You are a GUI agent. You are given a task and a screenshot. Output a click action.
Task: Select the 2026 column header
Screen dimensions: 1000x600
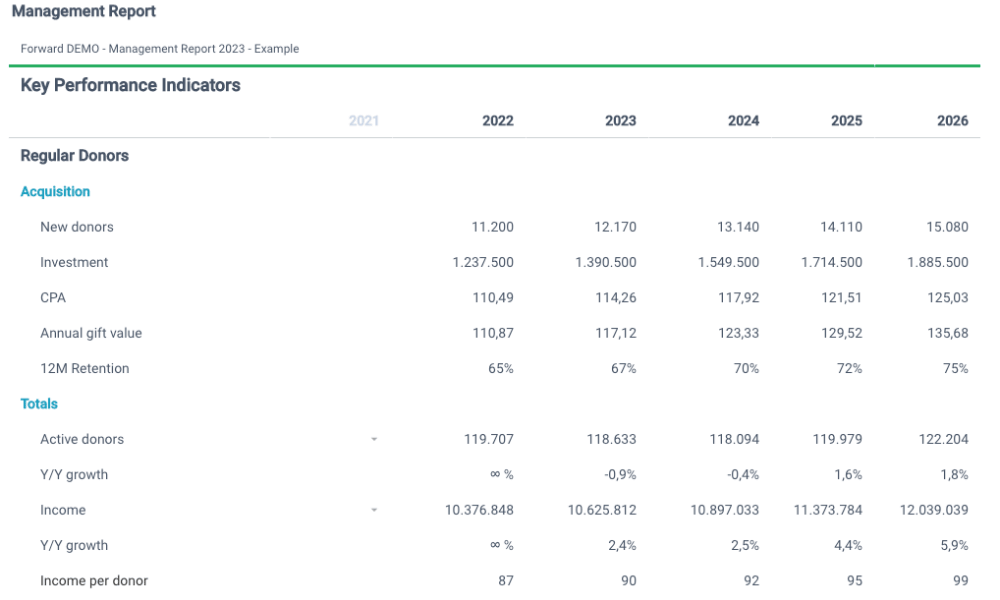952,121
